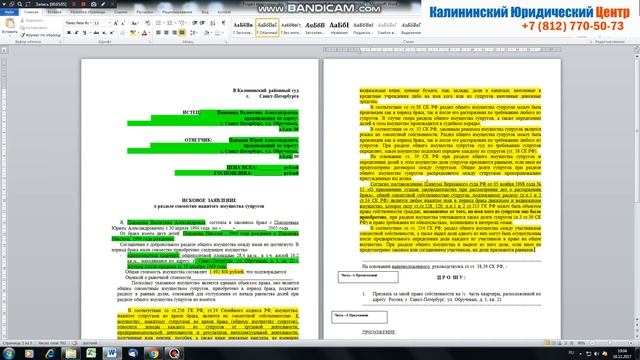Switch to the Рецензирование (Review) tab

(177, 12)
